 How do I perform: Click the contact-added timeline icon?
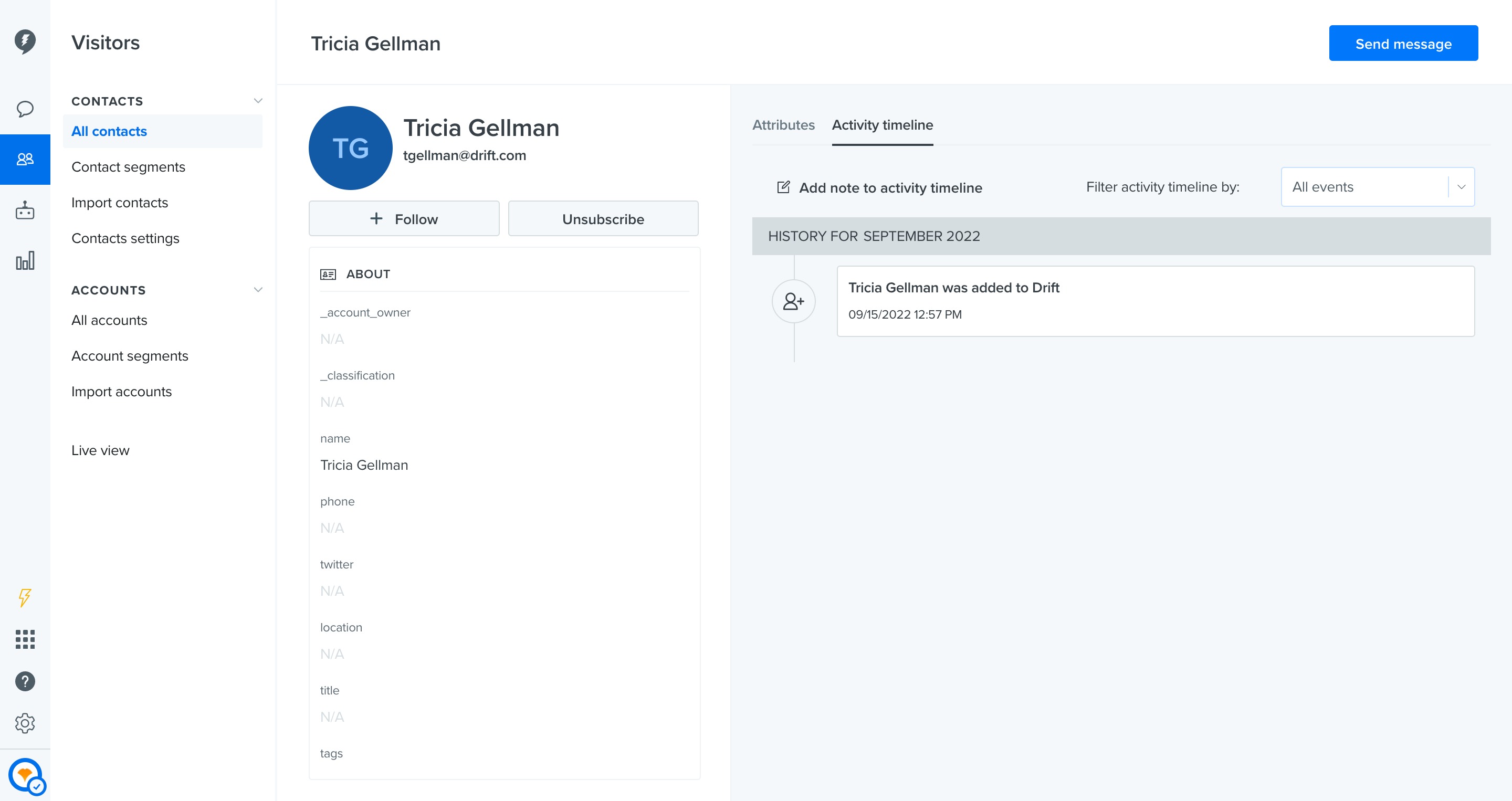pyautogui.click(x=794, y=301)
